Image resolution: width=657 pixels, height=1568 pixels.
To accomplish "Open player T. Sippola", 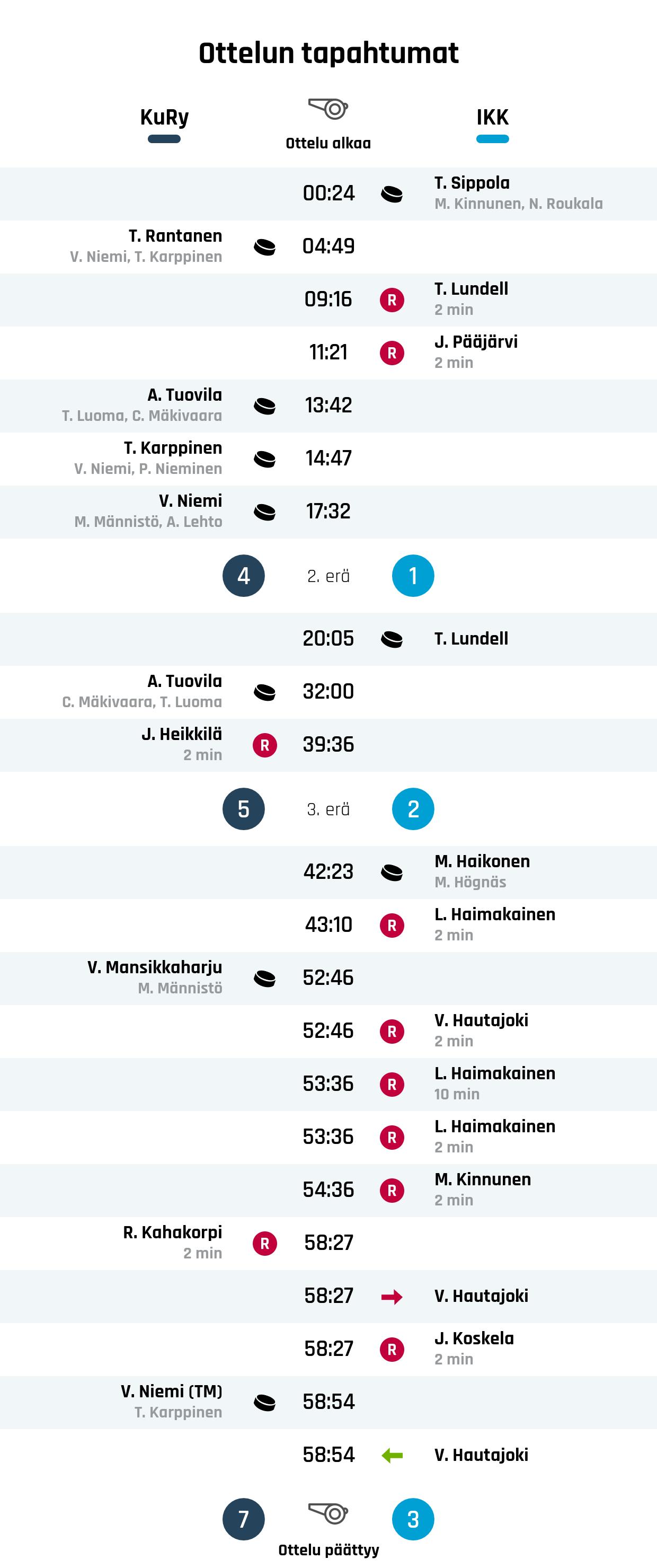I will (x=472, y=182).
